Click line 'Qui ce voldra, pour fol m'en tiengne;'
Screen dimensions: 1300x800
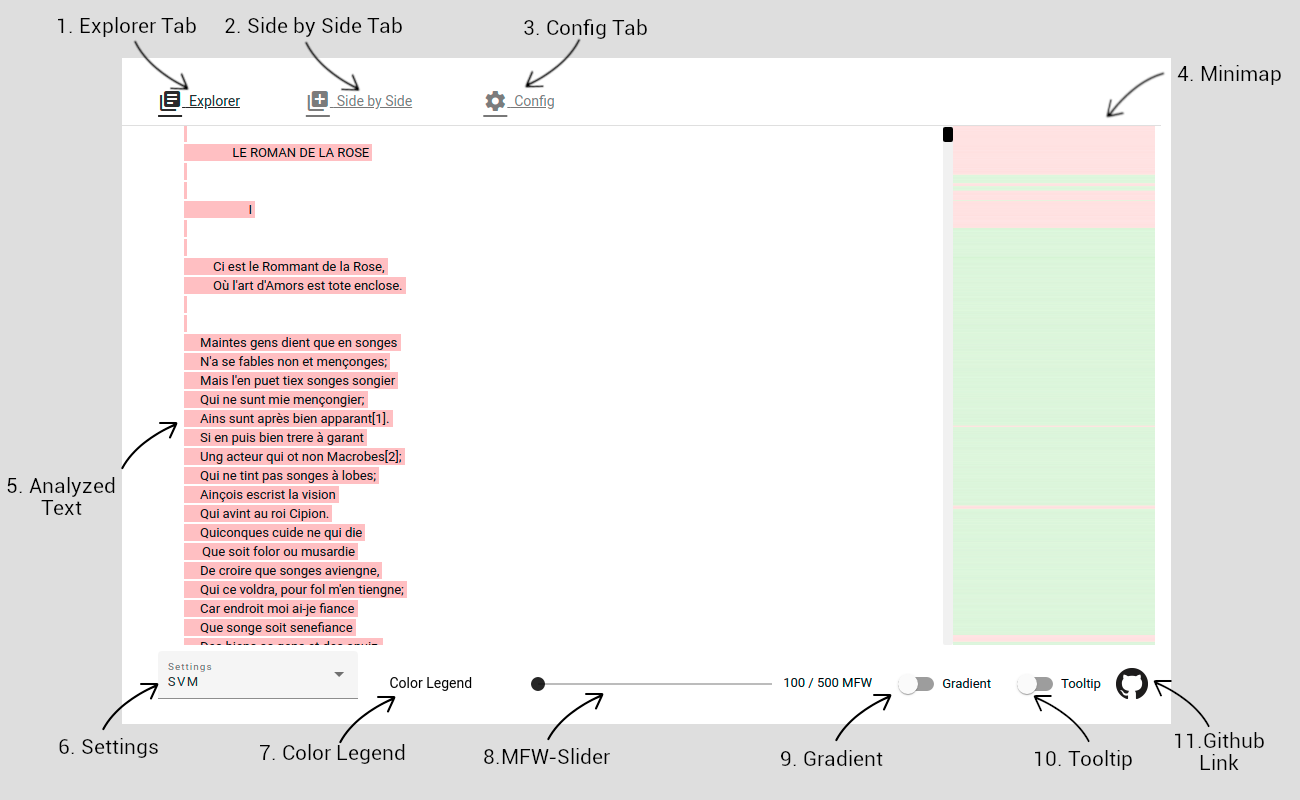click(302, 590)
